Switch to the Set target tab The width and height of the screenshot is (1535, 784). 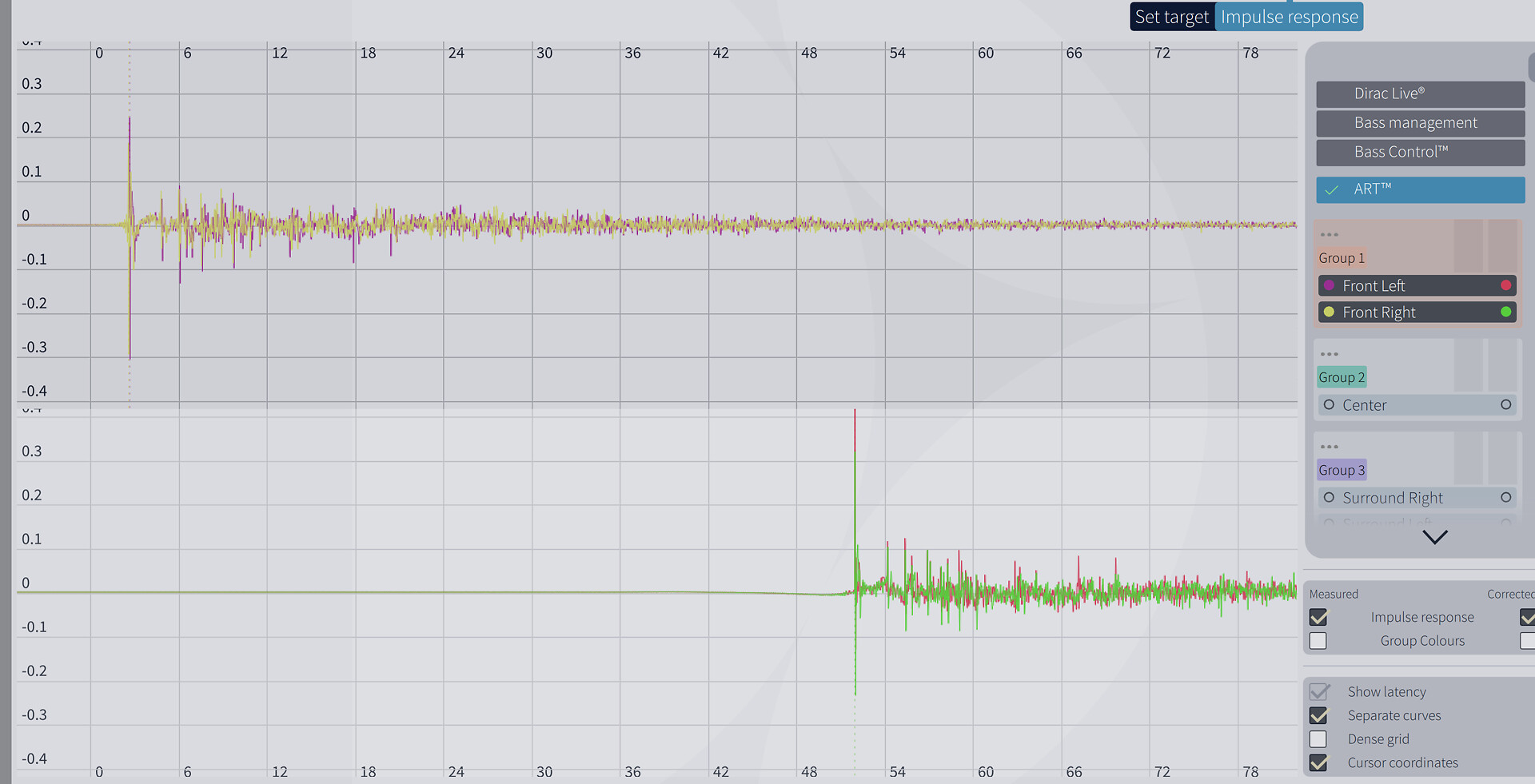pyautogui.click(x=1172, y=17)
